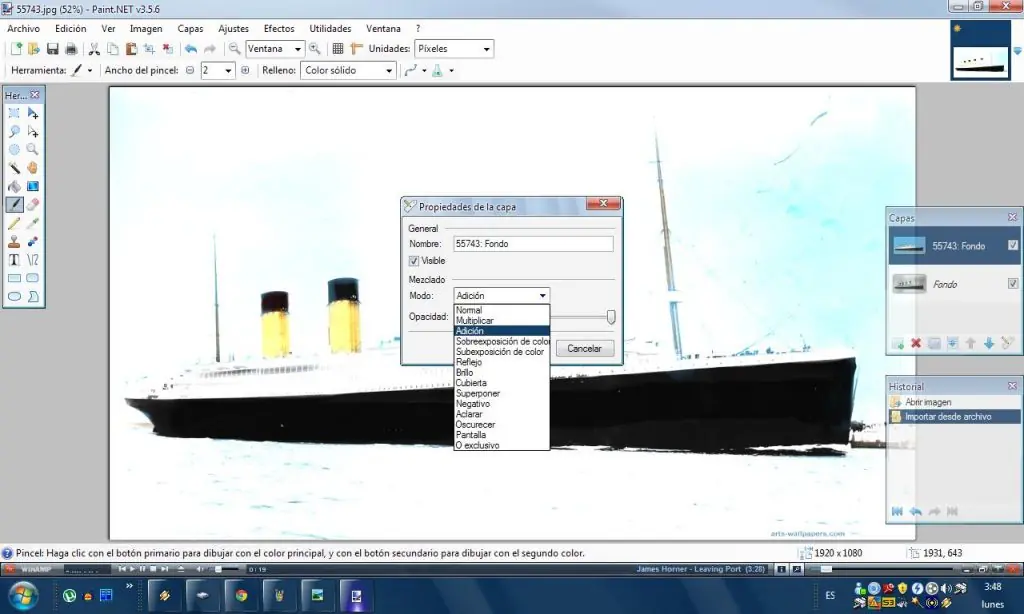1024x614 pixels.
Task: Select the Zoom magnifier tool in Tools panel
Action: point(33,150)
